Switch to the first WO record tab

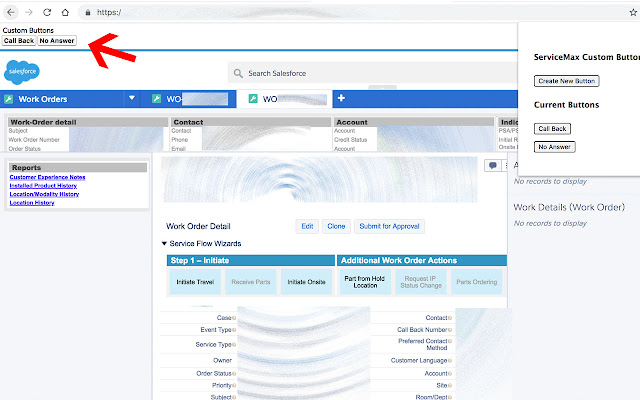click(x=188, y=99)
